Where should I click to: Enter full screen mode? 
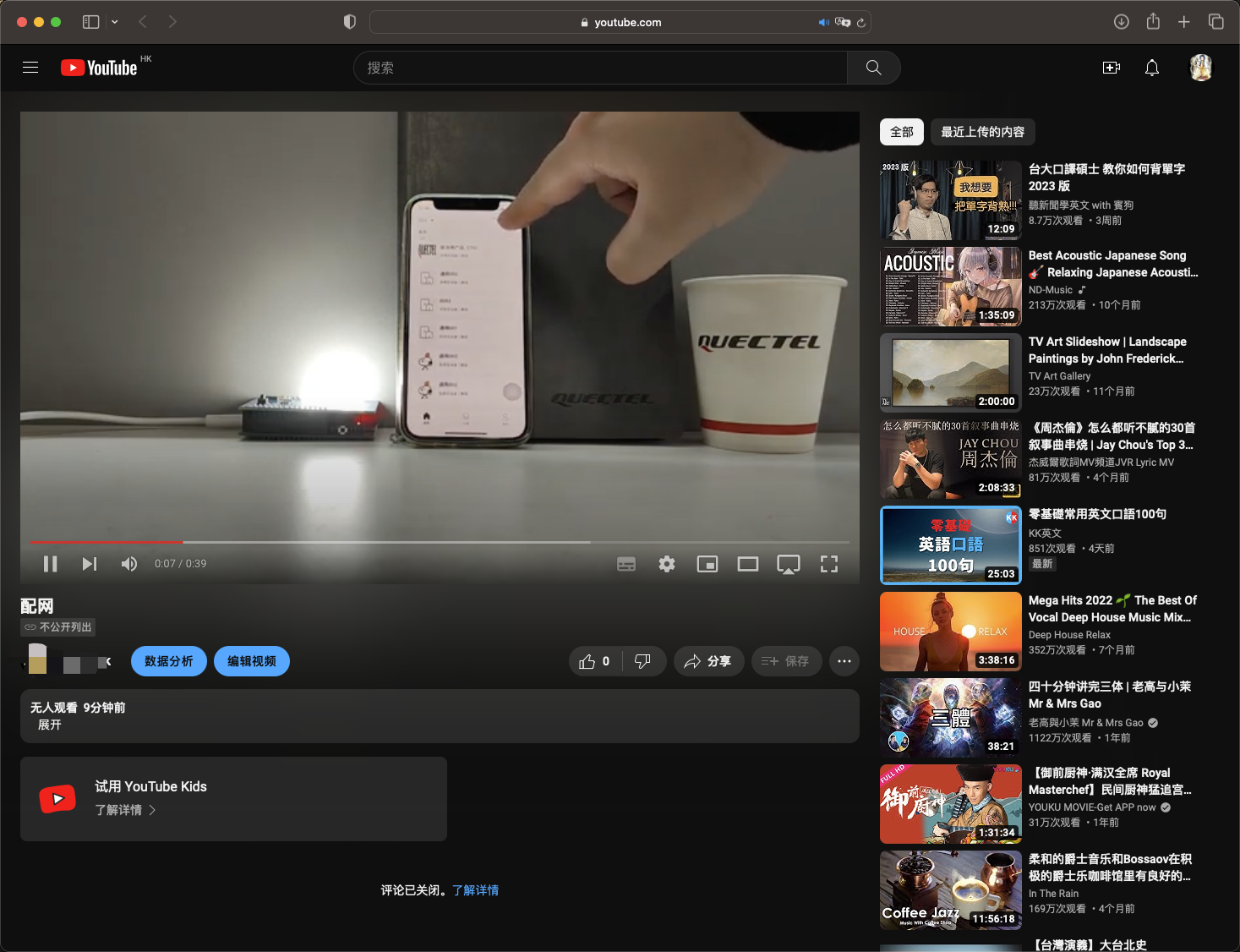829,564
